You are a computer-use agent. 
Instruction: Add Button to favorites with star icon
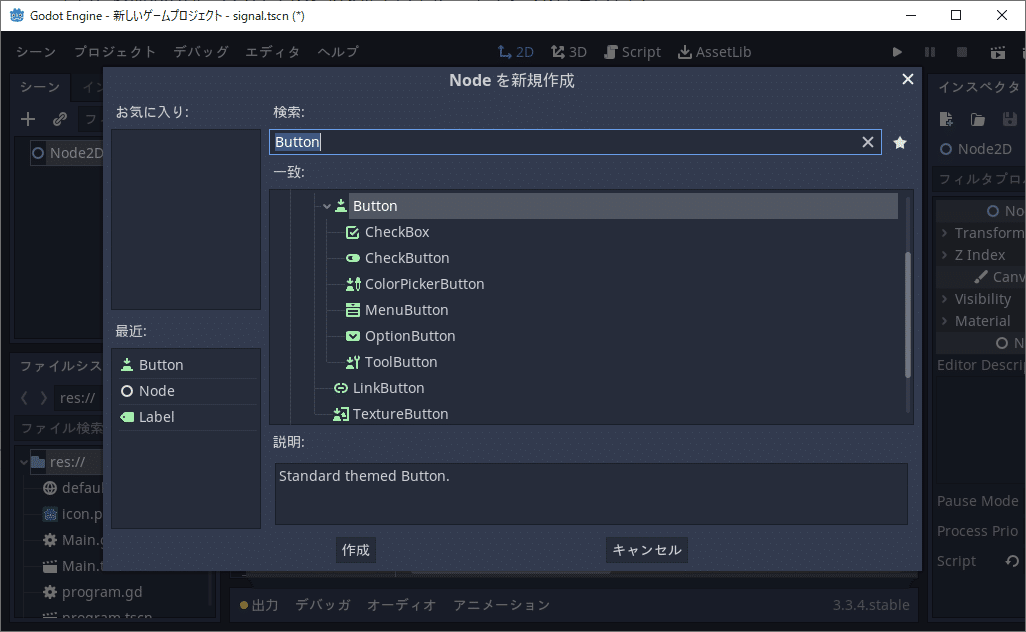point(900,143)
